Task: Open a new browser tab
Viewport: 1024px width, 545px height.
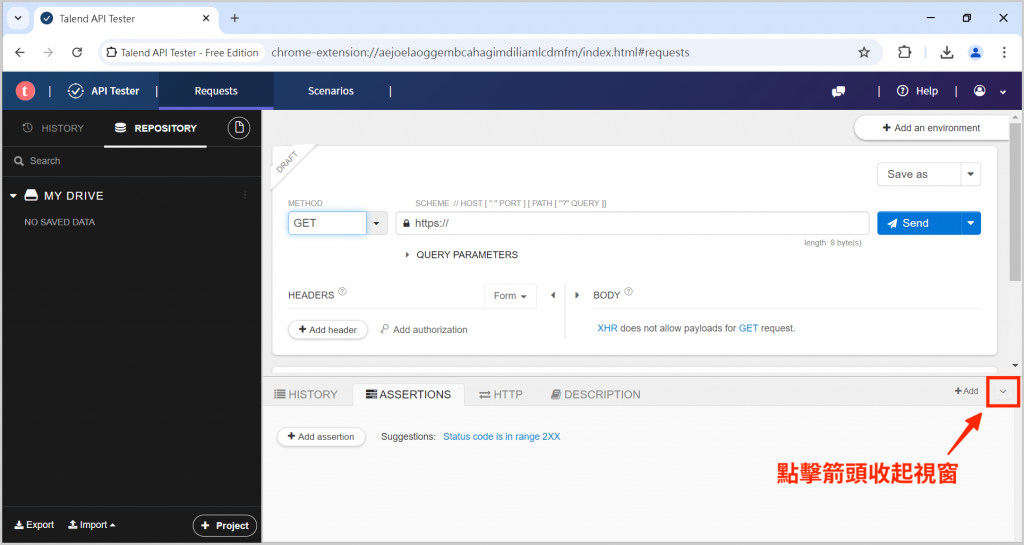Action: click(x=234, y=18)
